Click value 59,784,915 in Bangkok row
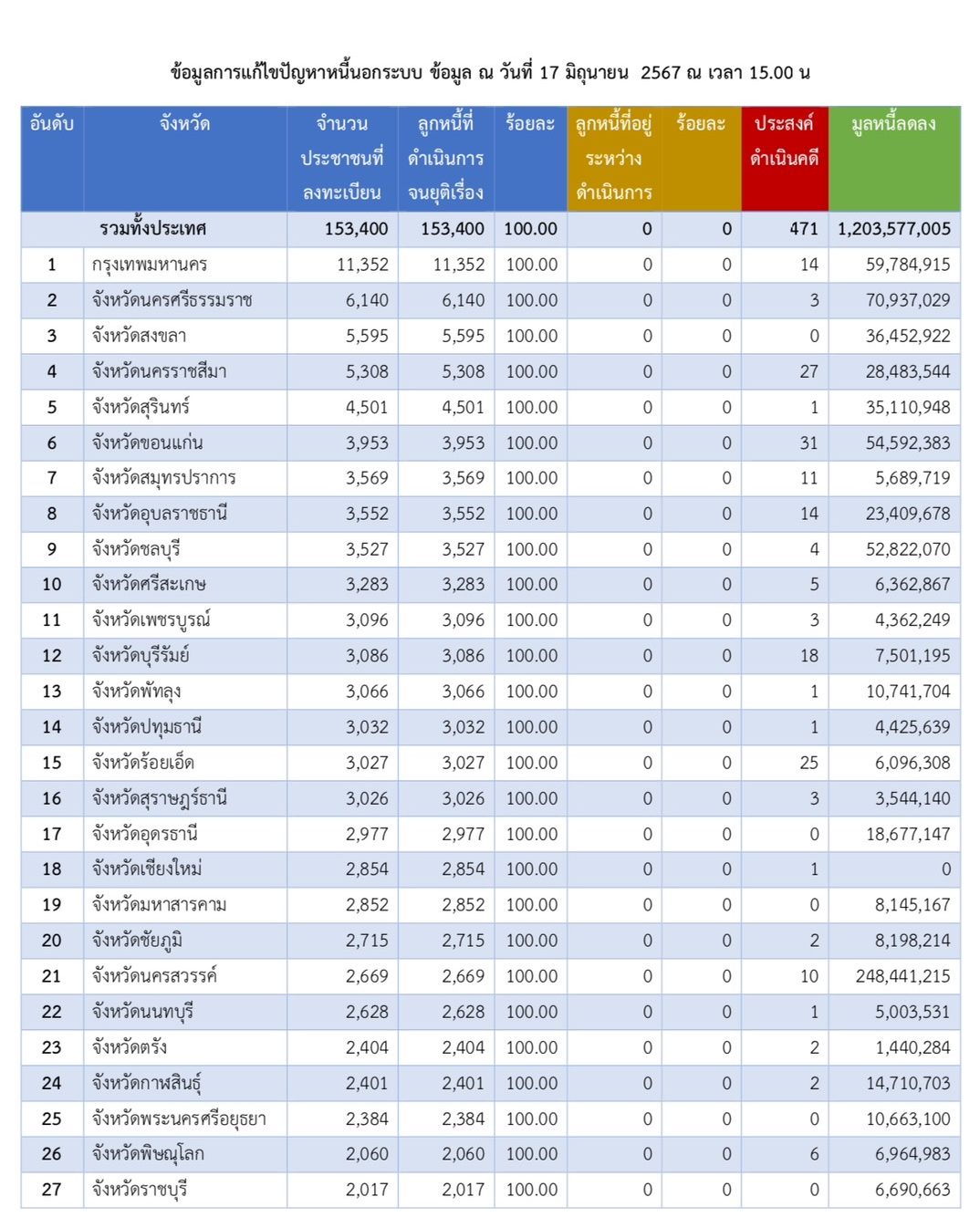The height and width of the screenshot is (1228, 980). (x=908, y=265)
